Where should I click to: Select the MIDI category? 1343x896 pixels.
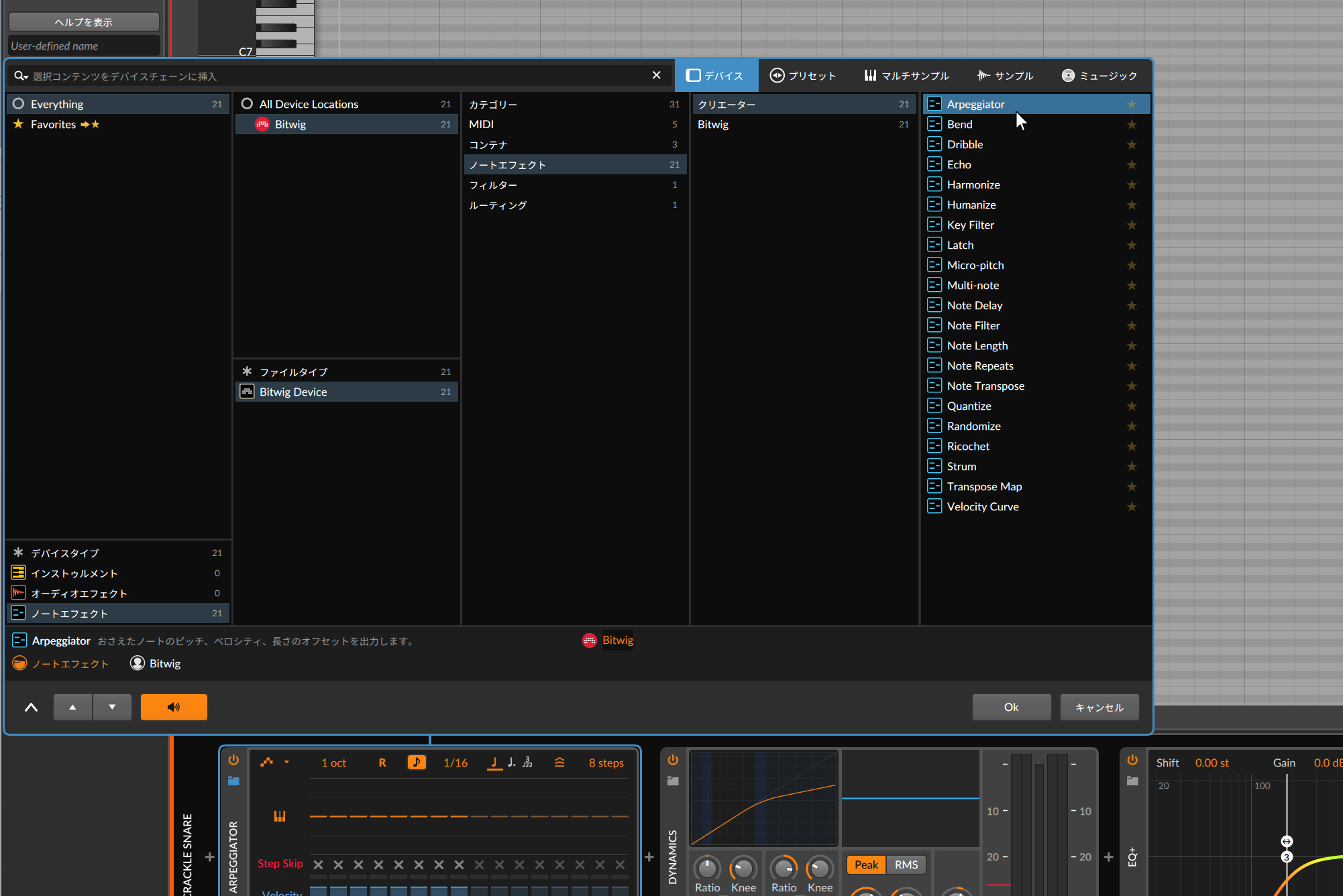point(574,124)
